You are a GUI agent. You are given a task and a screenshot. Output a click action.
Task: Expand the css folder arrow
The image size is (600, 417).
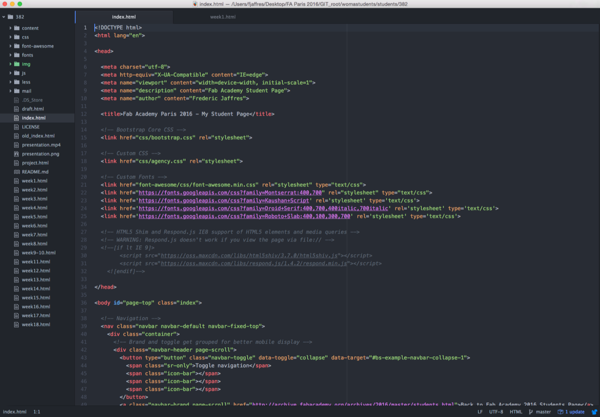coord(10,37)
